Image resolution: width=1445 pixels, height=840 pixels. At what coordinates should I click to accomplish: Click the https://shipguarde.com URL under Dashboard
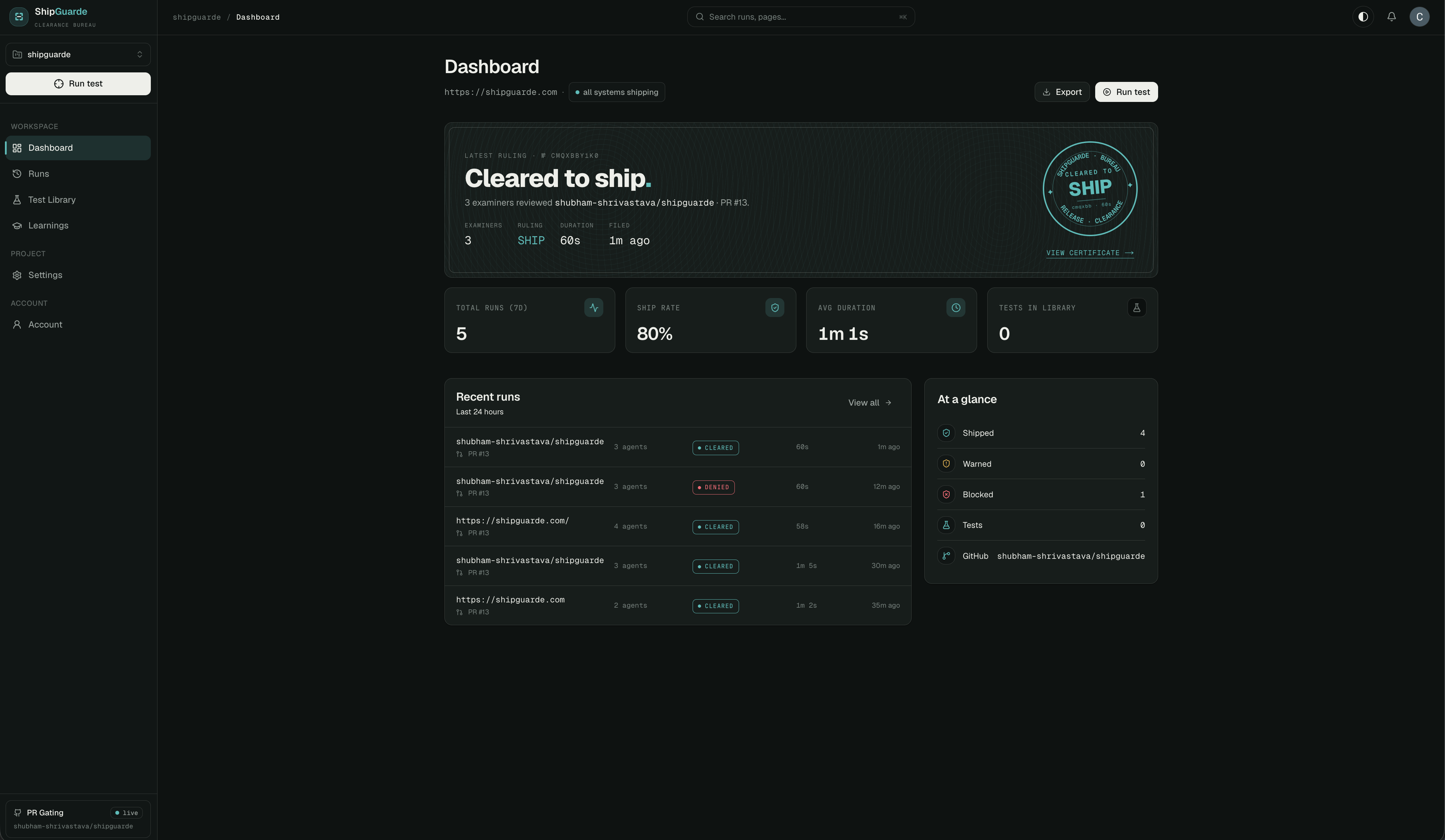(x=501, y=92)
